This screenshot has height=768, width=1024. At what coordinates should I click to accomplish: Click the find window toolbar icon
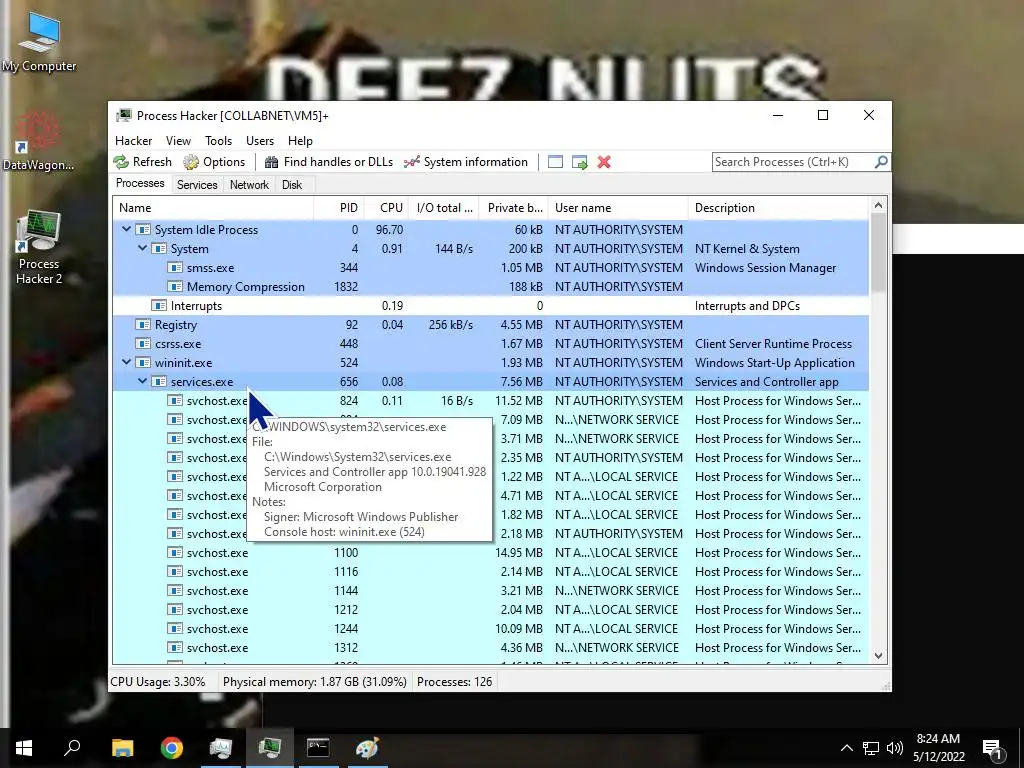tap(555, 162)
